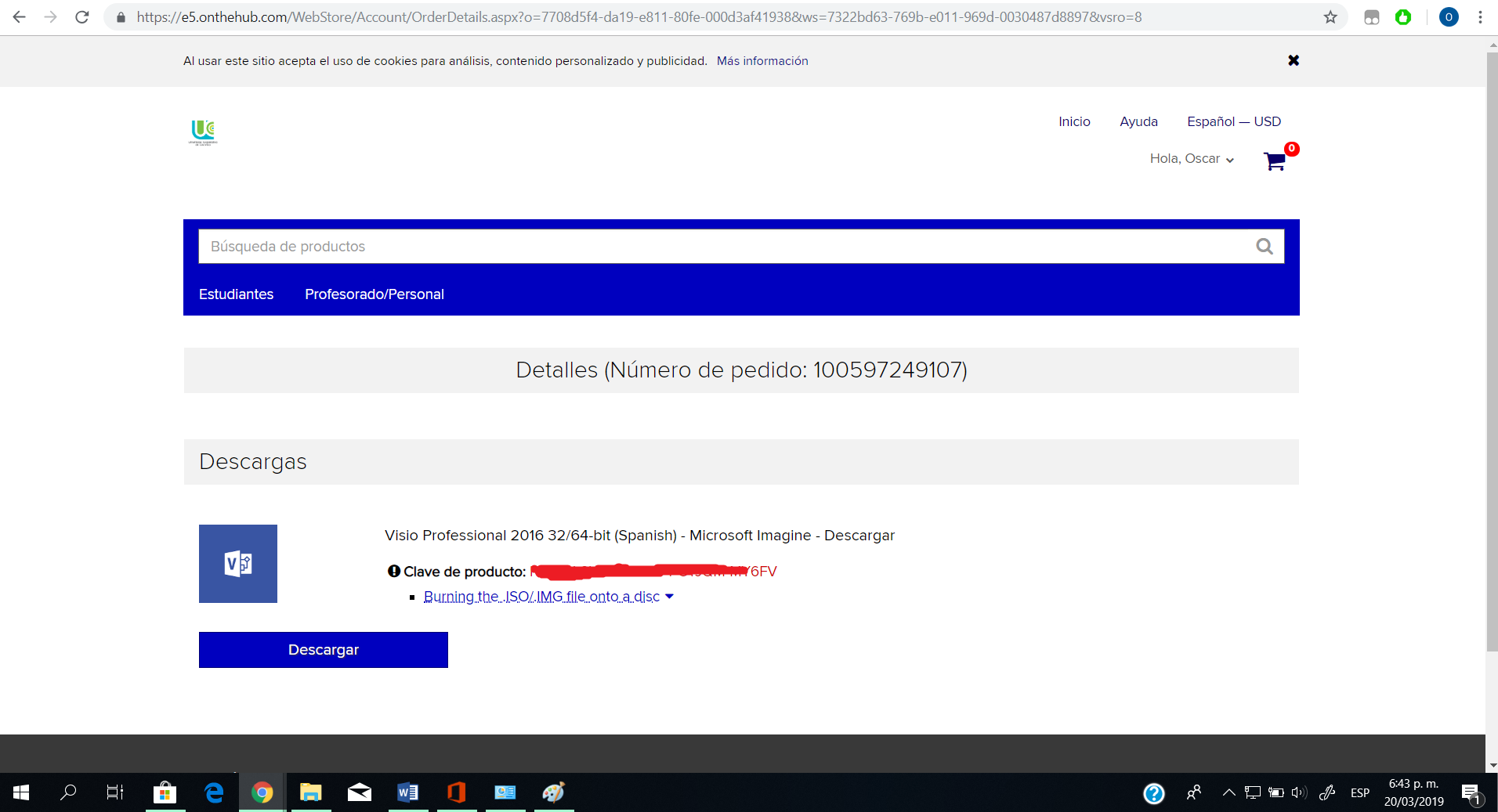Change language via Español — USD

coord(1234,121)
